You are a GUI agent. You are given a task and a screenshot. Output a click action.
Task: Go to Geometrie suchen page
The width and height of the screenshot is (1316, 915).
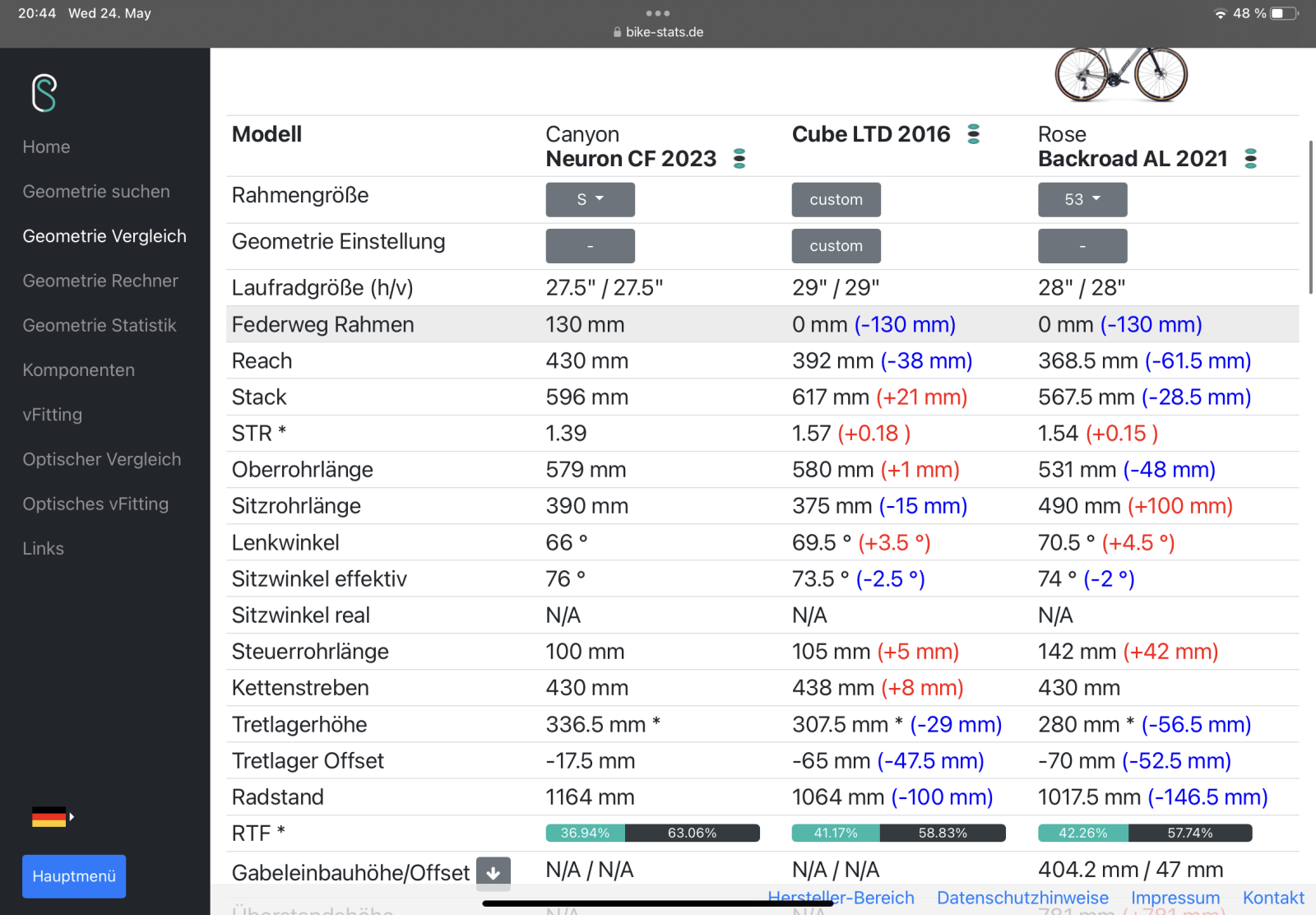click(x=96, y=192)
